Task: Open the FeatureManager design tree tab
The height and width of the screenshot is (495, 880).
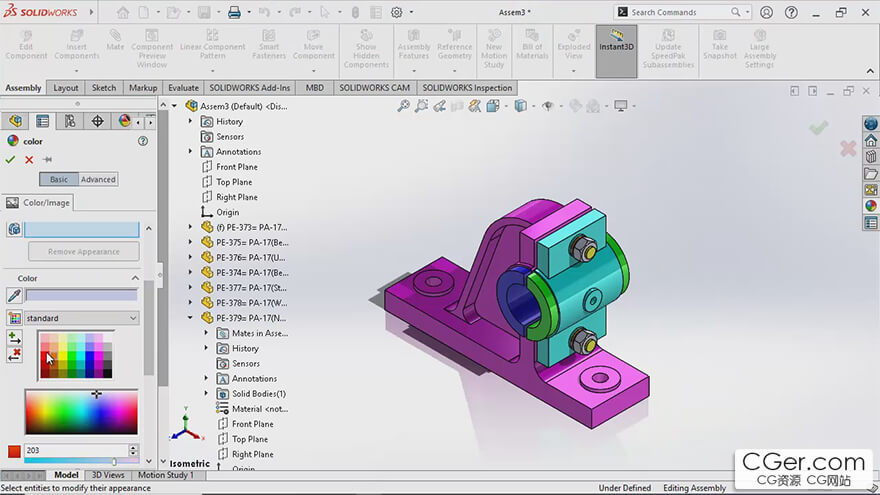Action: tap(15, 121)
